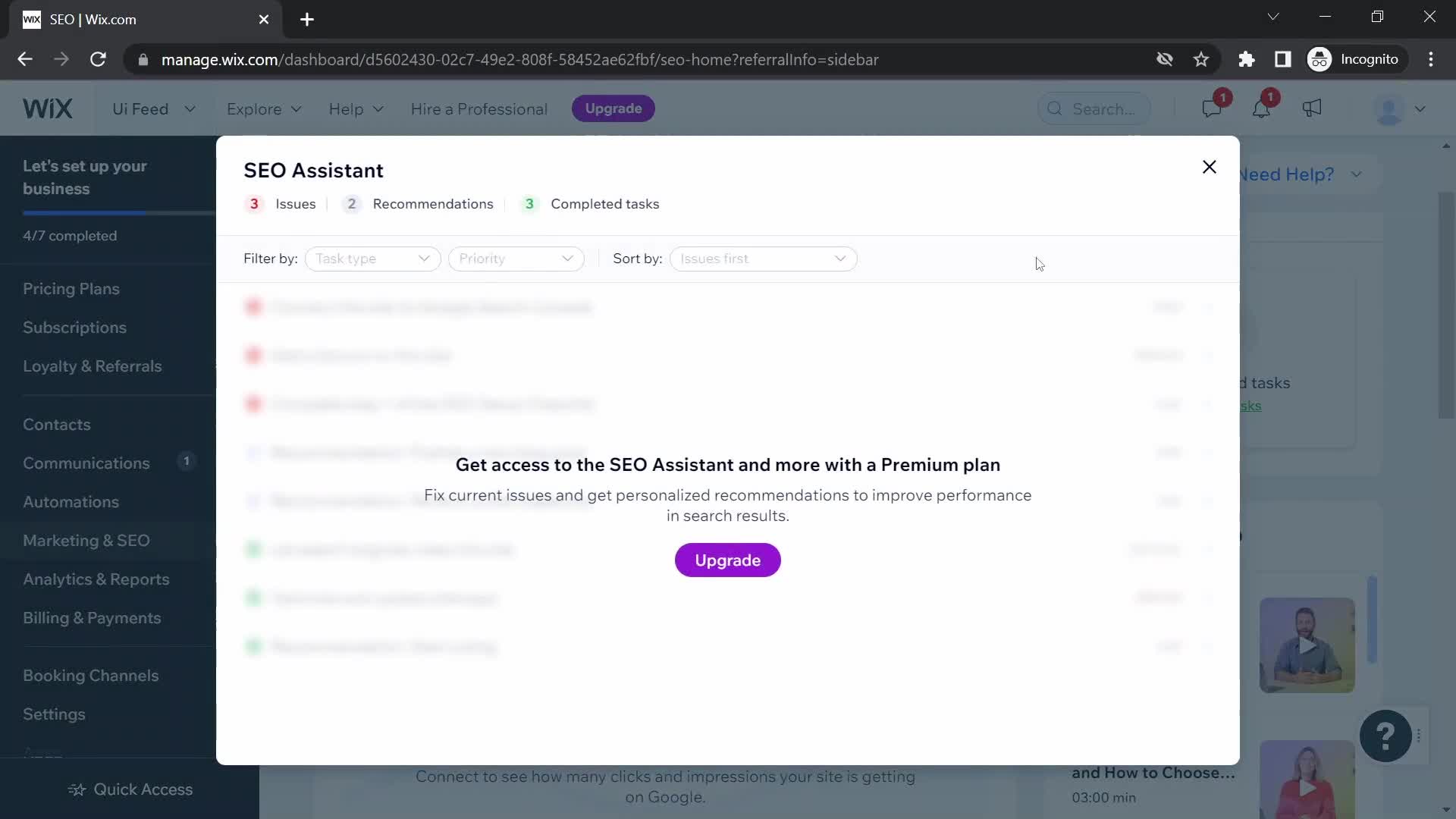Click the Analytics and Reports sidebar icon
The width and height of the screenshot is (1456, 819).
[x=96, y=579]
